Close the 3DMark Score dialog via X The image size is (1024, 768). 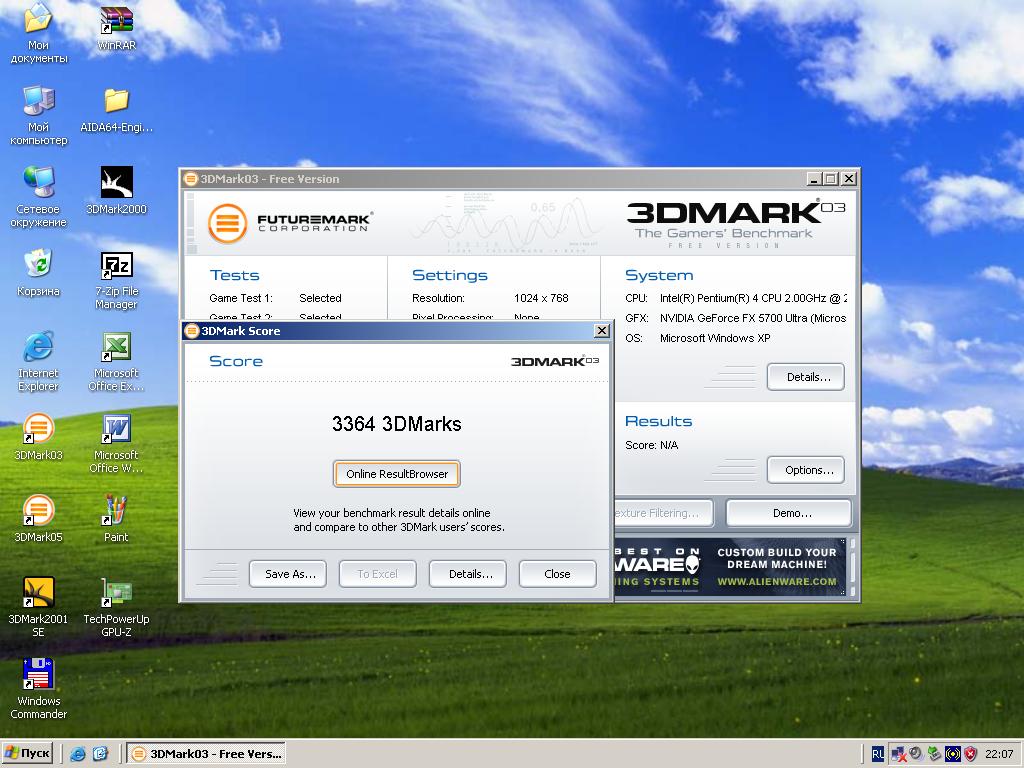[602, 331]
